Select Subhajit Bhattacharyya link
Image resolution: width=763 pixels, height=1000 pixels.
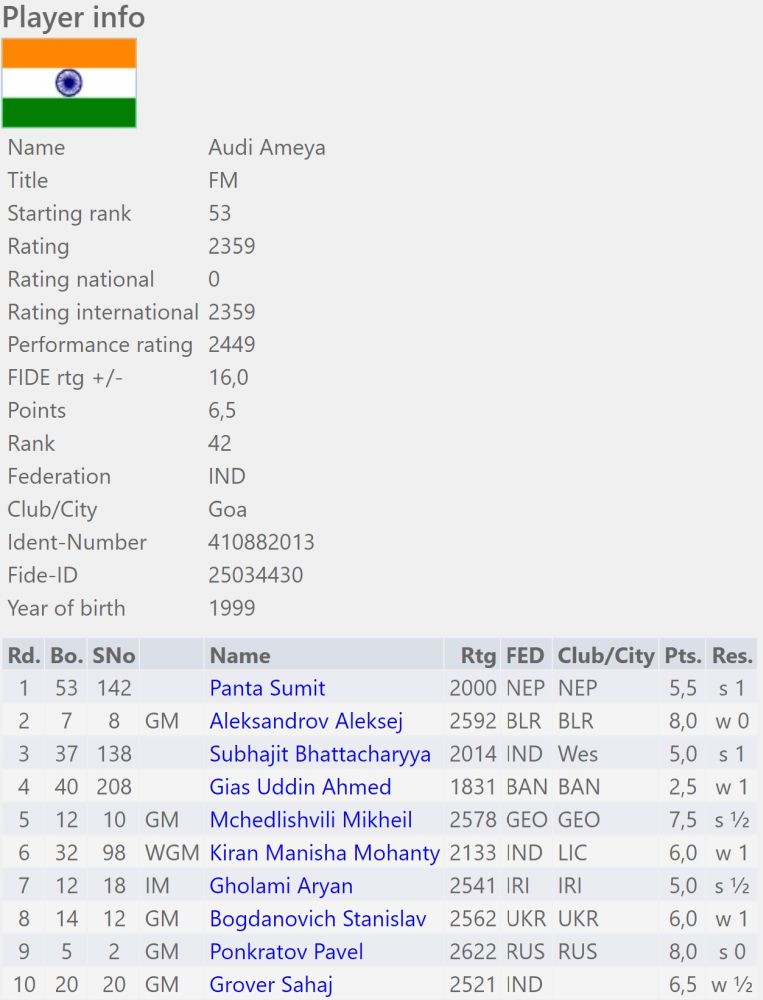coord(320,754)
